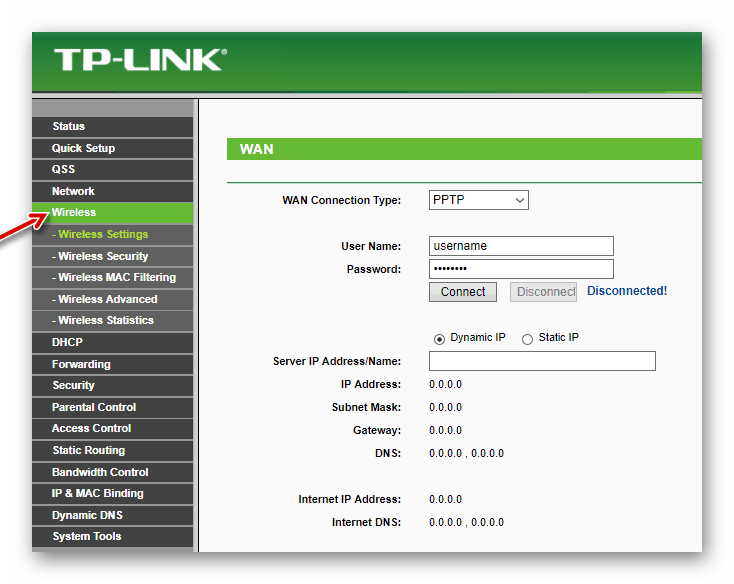Open Static Routing page
This screenshot has height=584, width=734.
[112, 451]
